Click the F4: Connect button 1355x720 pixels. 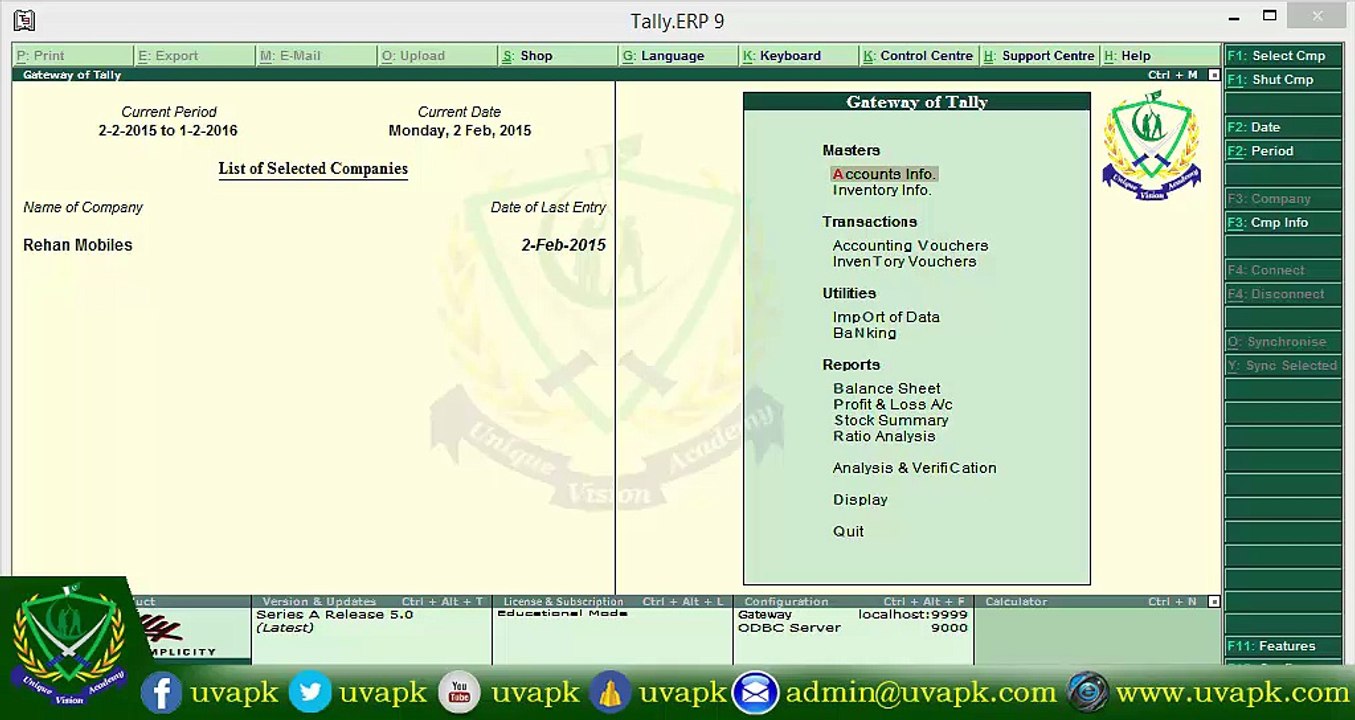point(1283,270)
